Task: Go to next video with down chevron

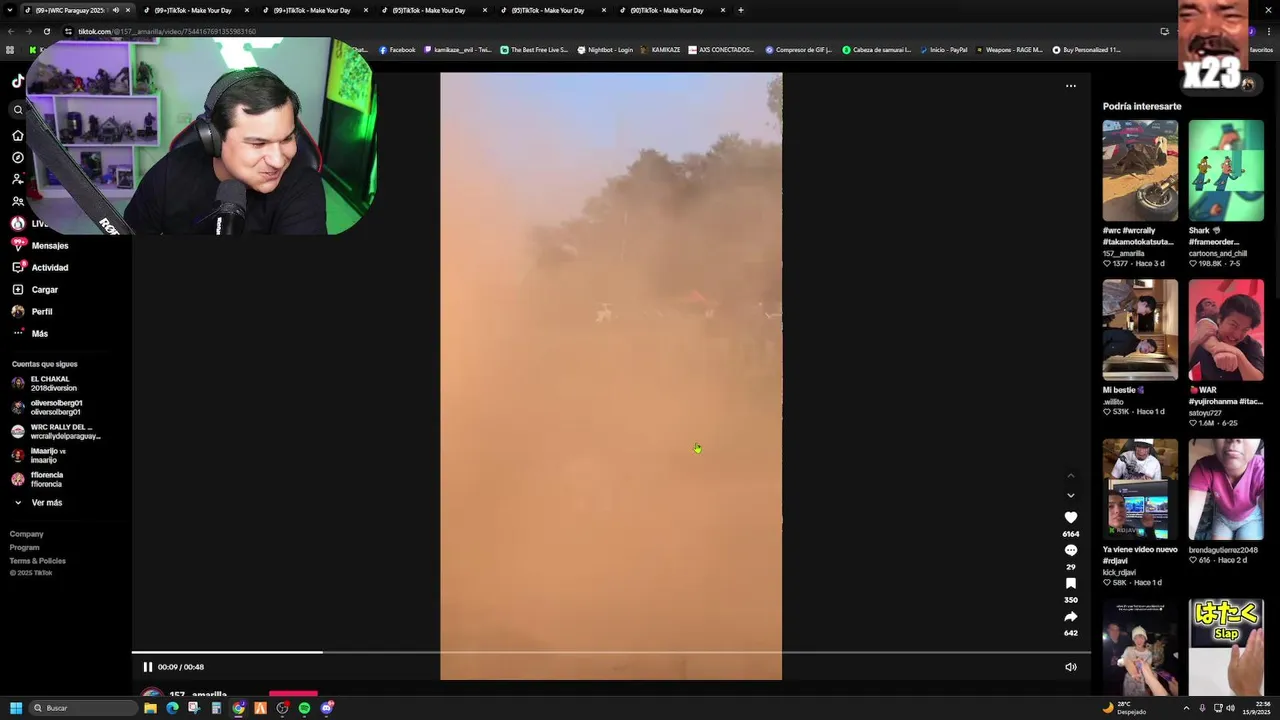Action: coord(1071,495)
